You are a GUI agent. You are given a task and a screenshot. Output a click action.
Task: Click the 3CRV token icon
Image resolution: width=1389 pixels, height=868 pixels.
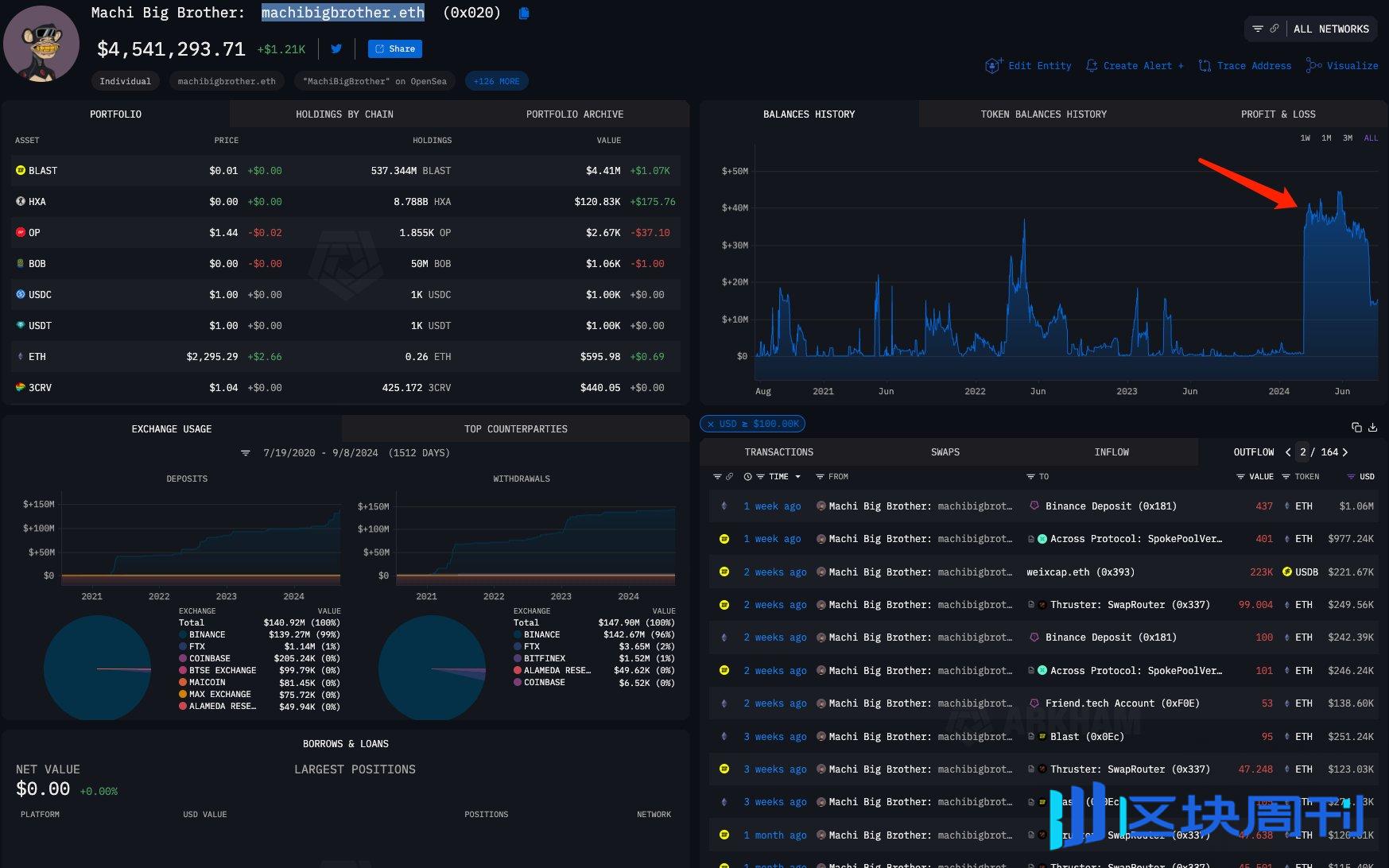tap(21, 387)
